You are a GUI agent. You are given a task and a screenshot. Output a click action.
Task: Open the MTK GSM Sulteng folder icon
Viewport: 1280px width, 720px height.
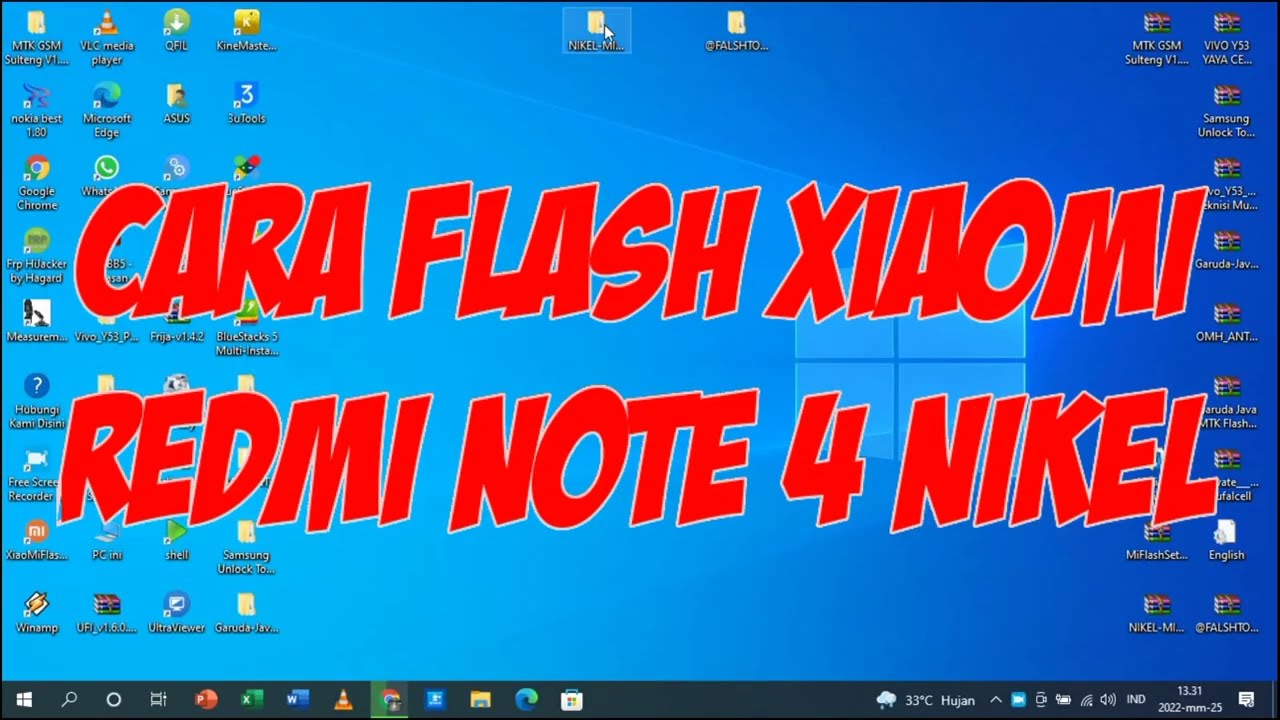[x=37, y=38]
